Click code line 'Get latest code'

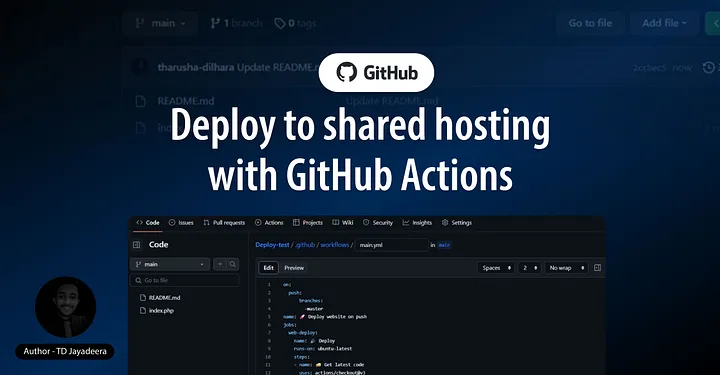(329, 365)
